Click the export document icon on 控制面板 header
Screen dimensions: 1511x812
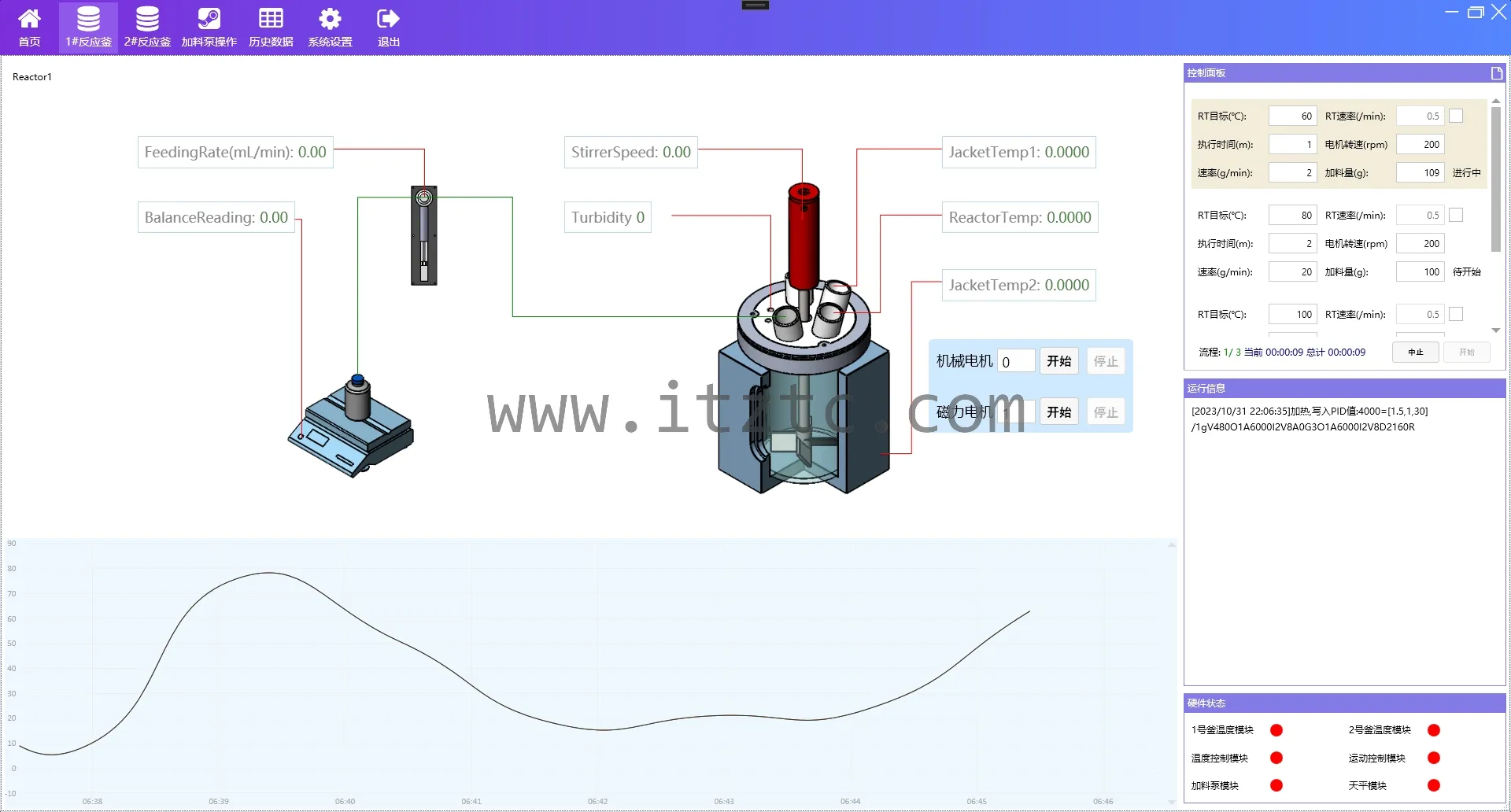coord(1495,72)
